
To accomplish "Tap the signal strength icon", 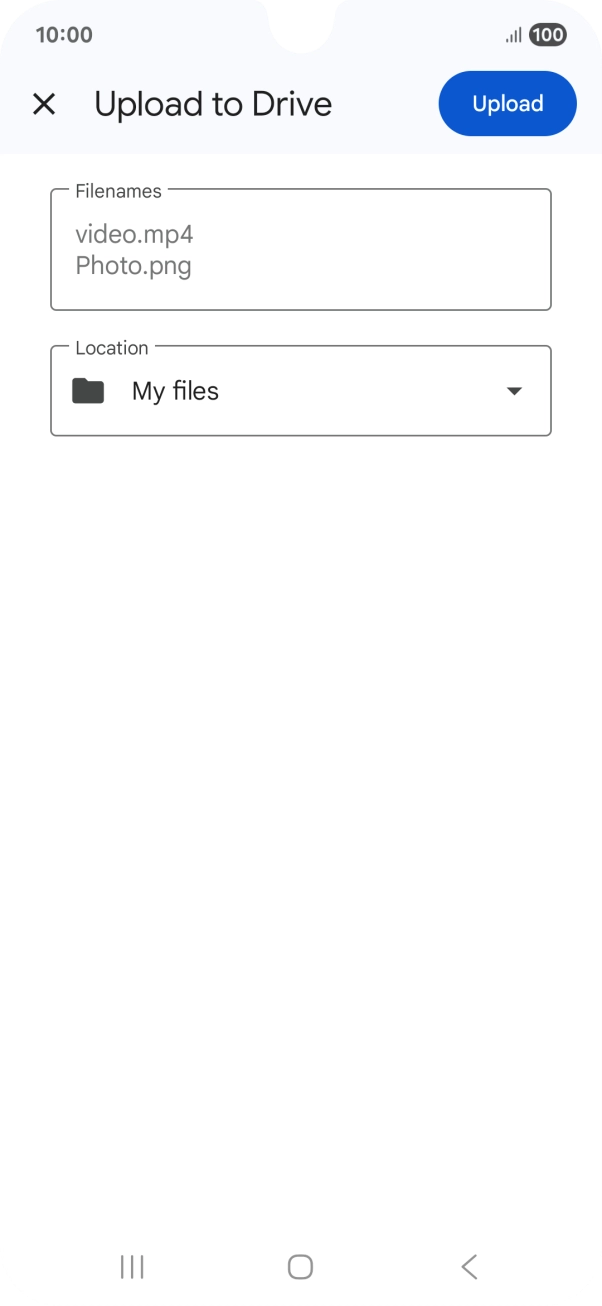I will [513, 36].
